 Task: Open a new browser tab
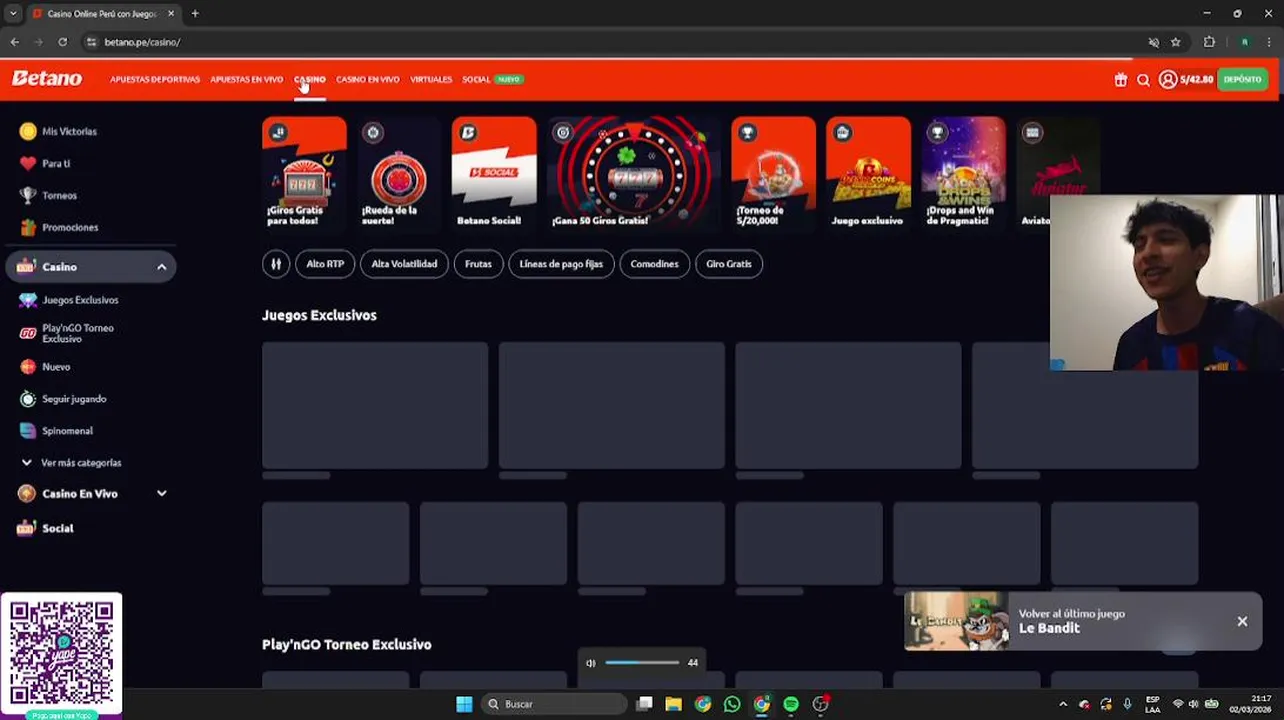195,14
